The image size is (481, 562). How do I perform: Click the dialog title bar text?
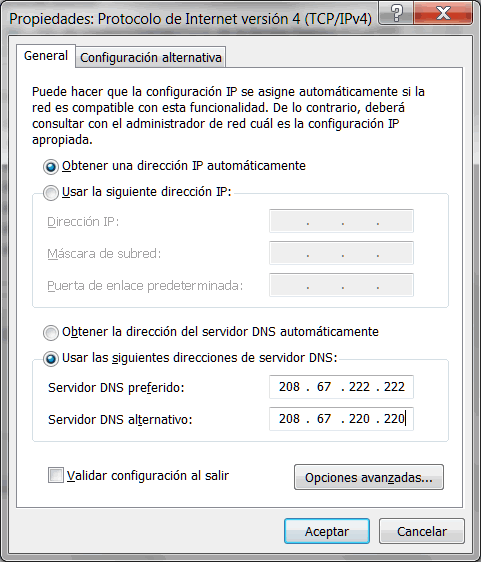tap(190, 19)
